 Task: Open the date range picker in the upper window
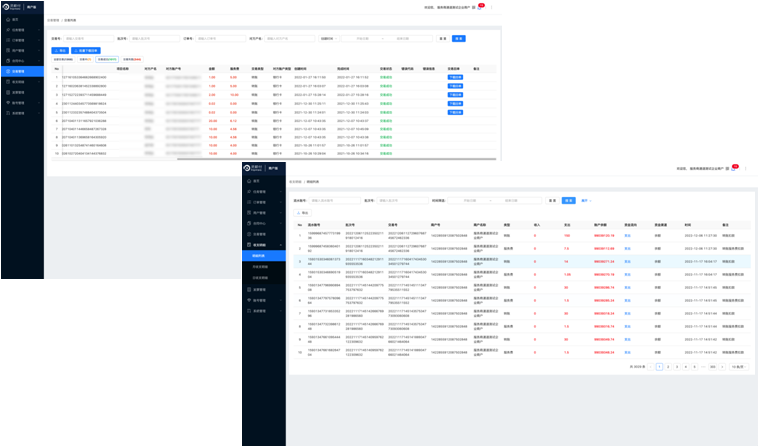tap(387, 39)
